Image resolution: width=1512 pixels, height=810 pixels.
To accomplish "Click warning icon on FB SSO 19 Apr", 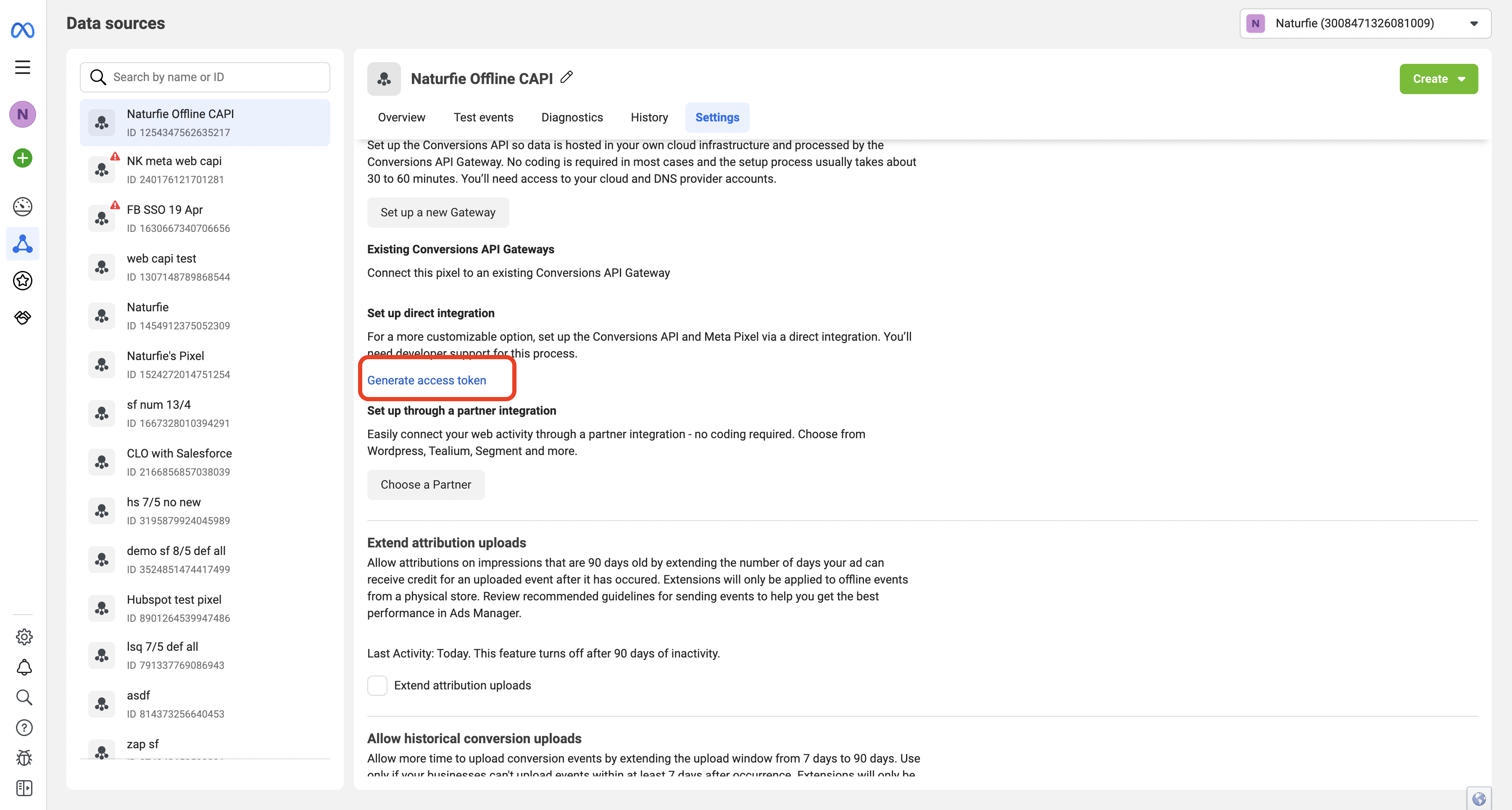I will [x=115, y=205].
